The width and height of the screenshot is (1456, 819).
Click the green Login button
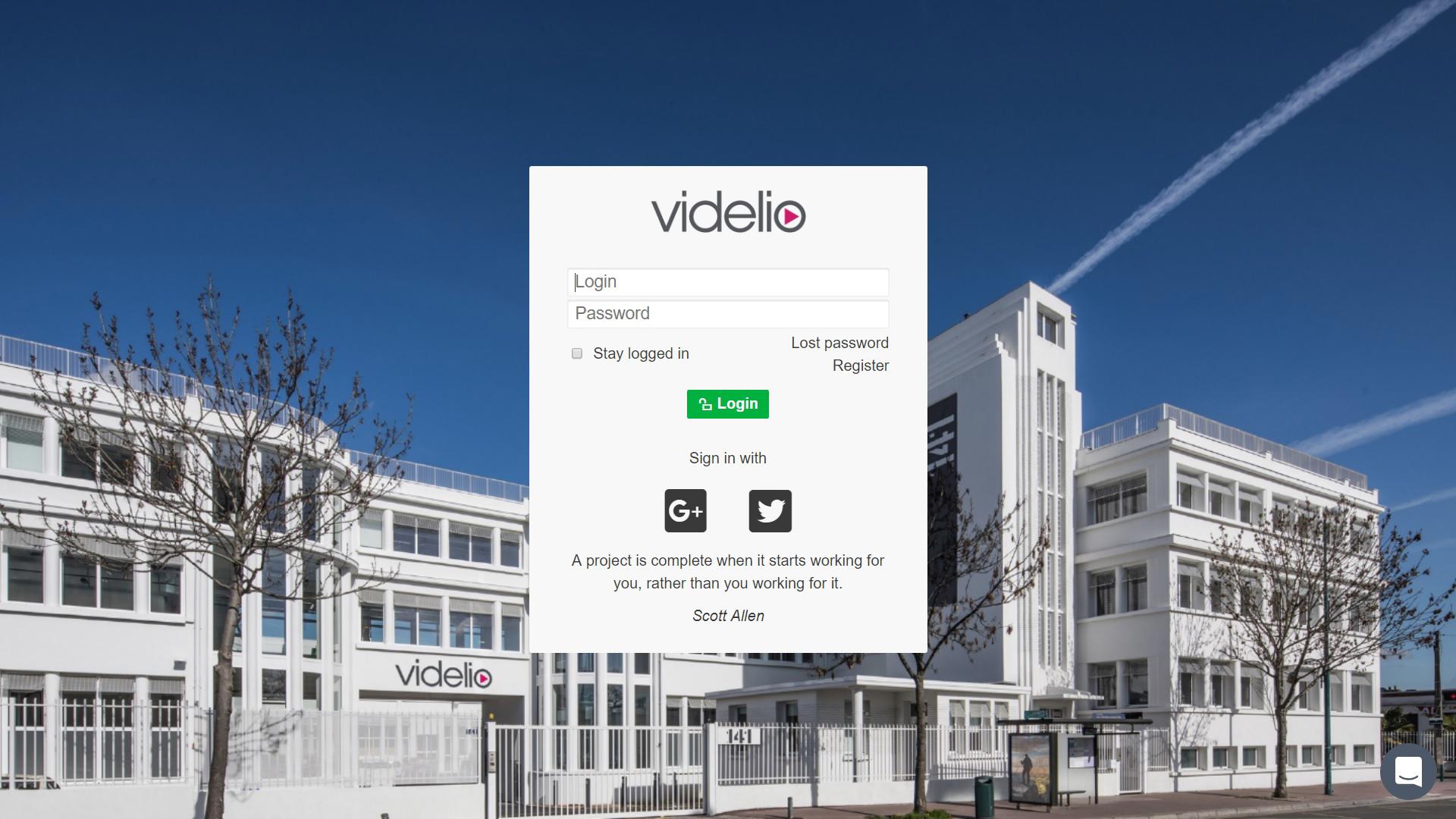point(727,404)
